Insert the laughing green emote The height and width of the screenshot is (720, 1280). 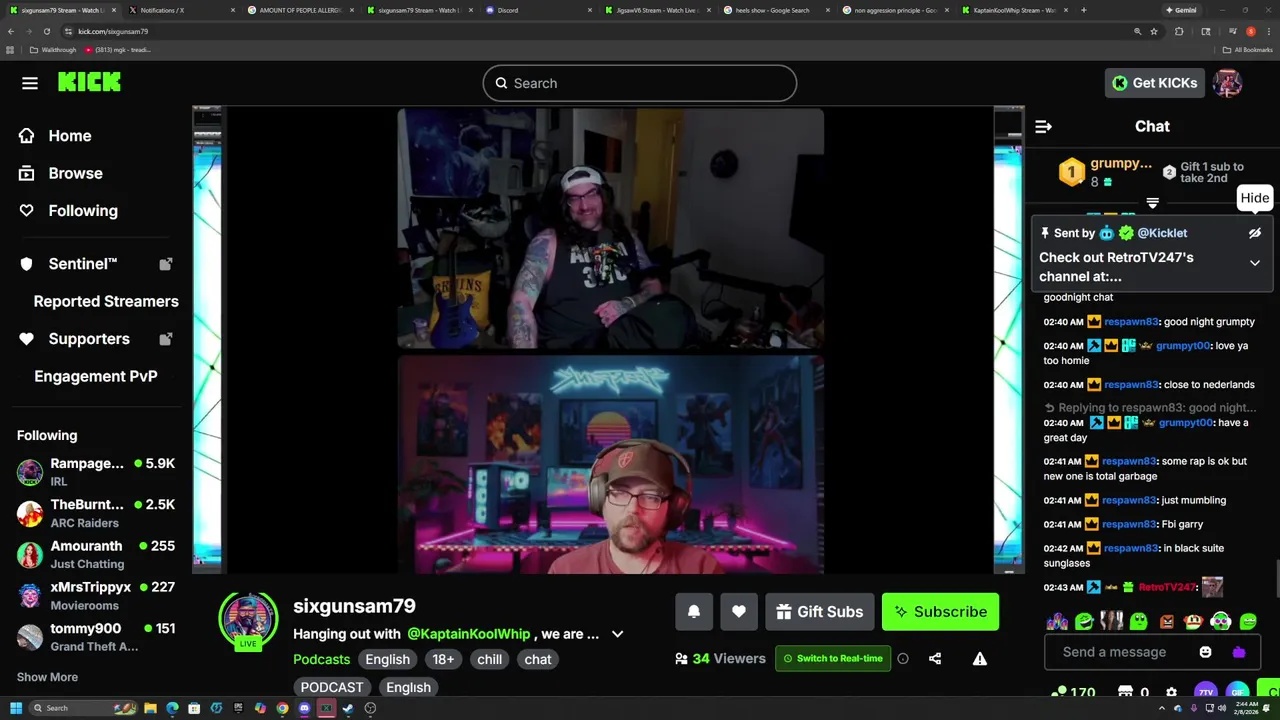point(1084,622)
